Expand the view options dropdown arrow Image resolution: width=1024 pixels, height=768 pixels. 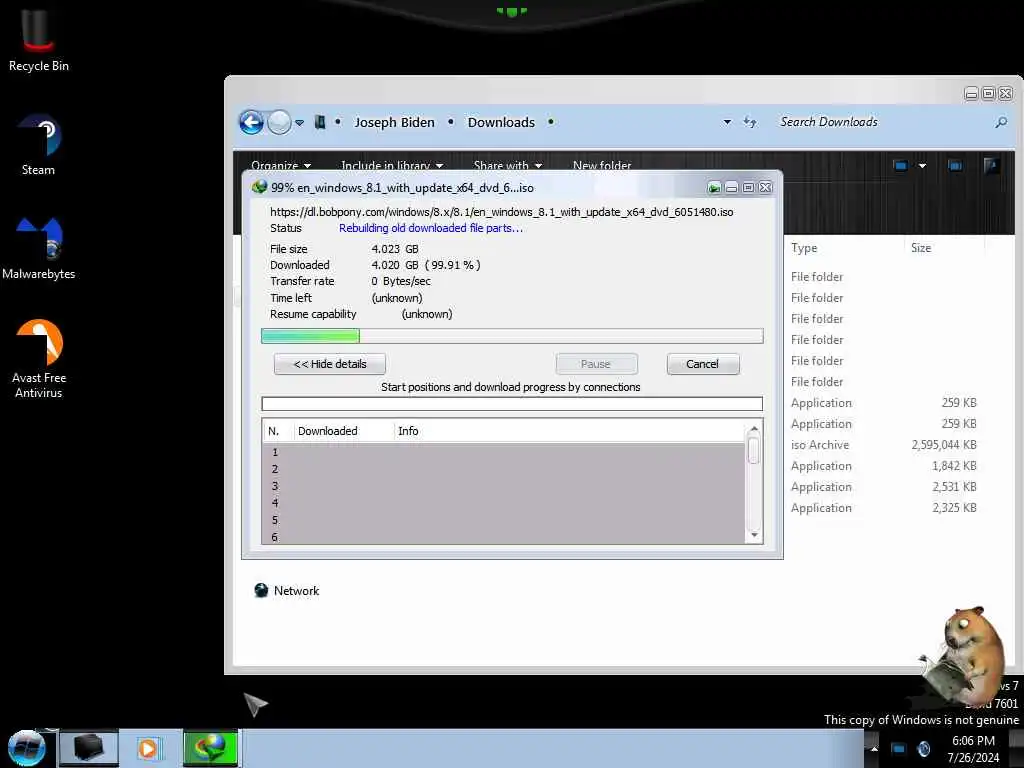[x=922, y=166]
